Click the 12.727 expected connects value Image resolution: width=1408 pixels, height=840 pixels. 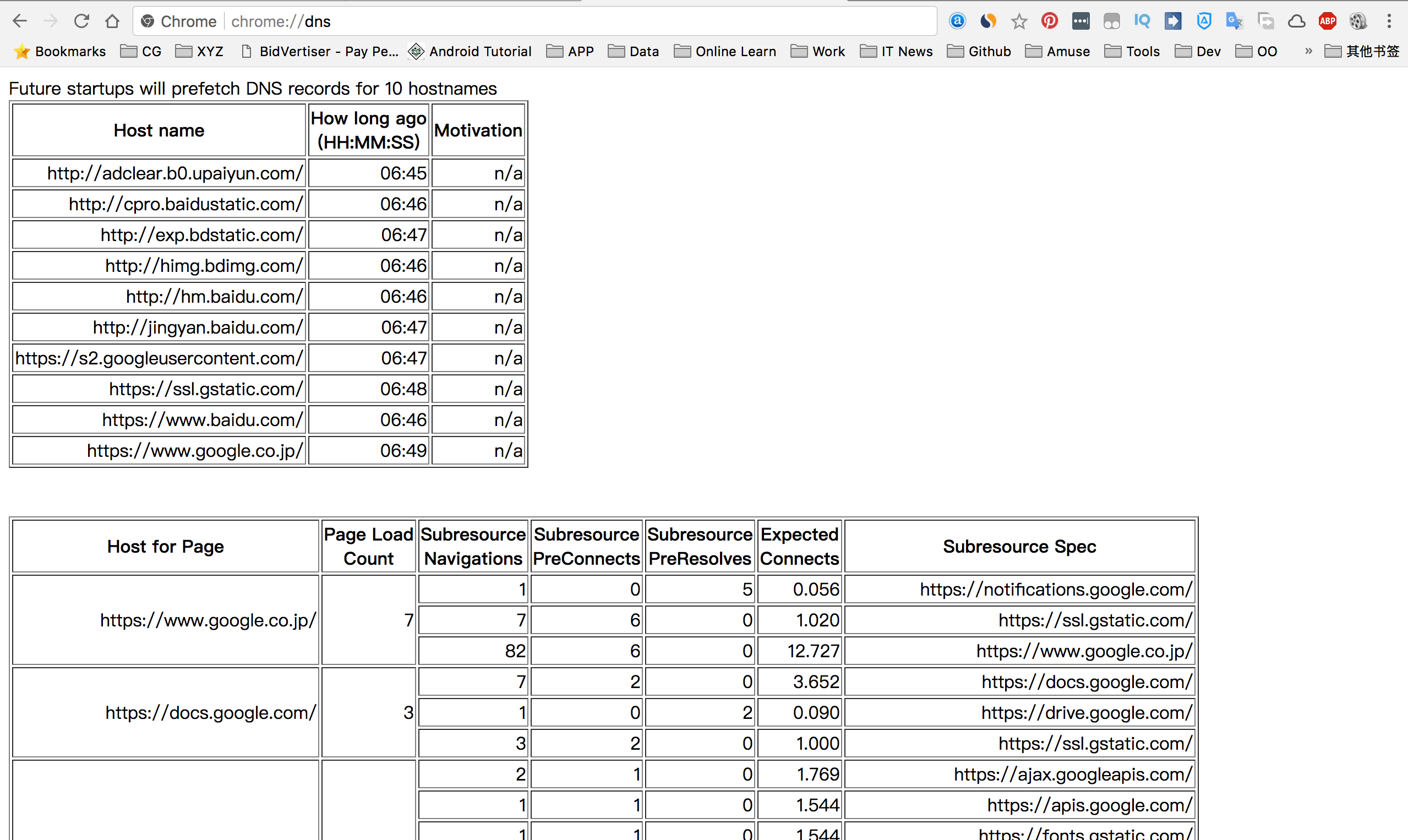(x=800, y=651)
